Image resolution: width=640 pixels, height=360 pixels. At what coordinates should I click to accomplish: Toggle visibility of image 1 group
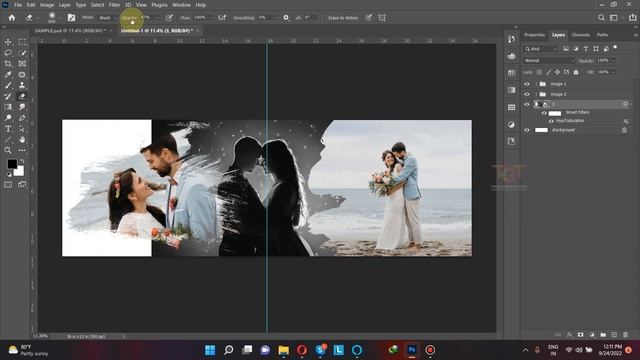coord(527,84)
